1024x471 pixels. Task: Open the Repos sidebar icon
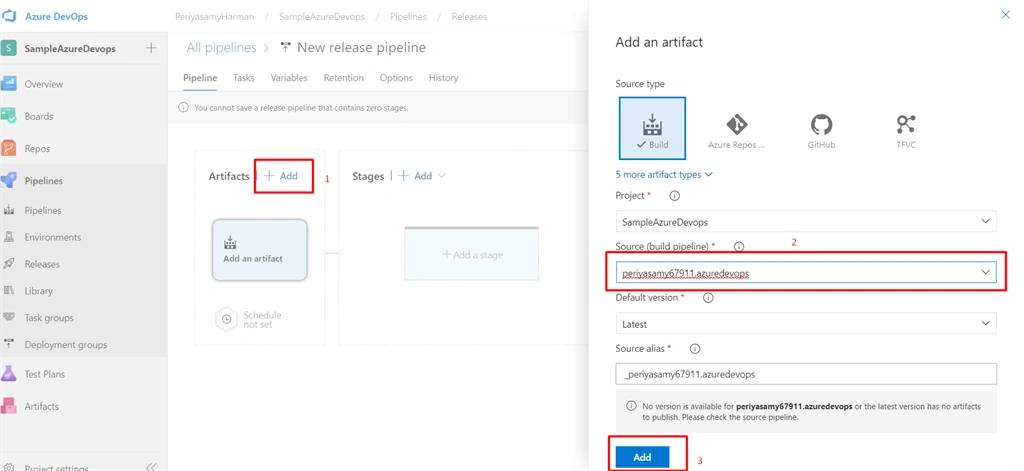(8, 148)
